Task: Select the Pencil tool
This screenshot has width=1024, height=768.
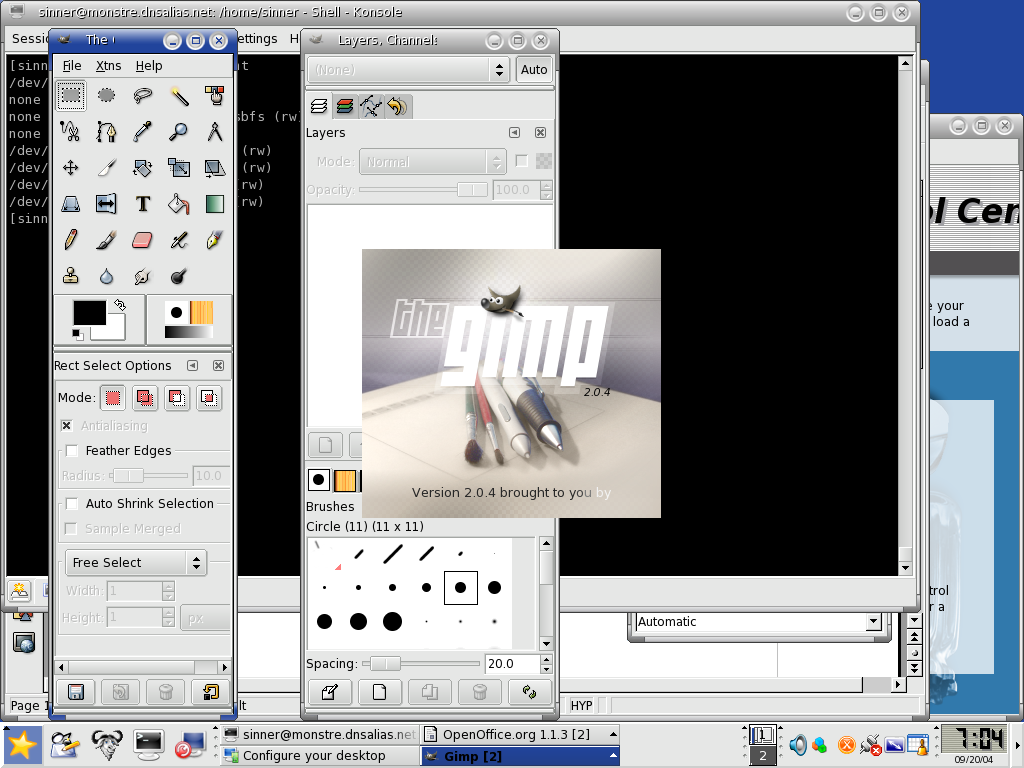Action: [x=71, y=240]
